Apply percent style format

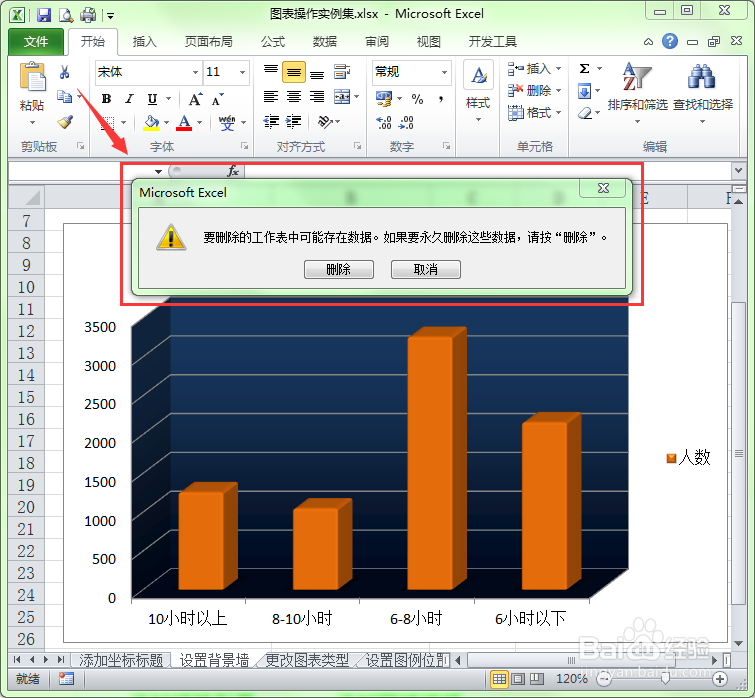click(x=417, y=99)
